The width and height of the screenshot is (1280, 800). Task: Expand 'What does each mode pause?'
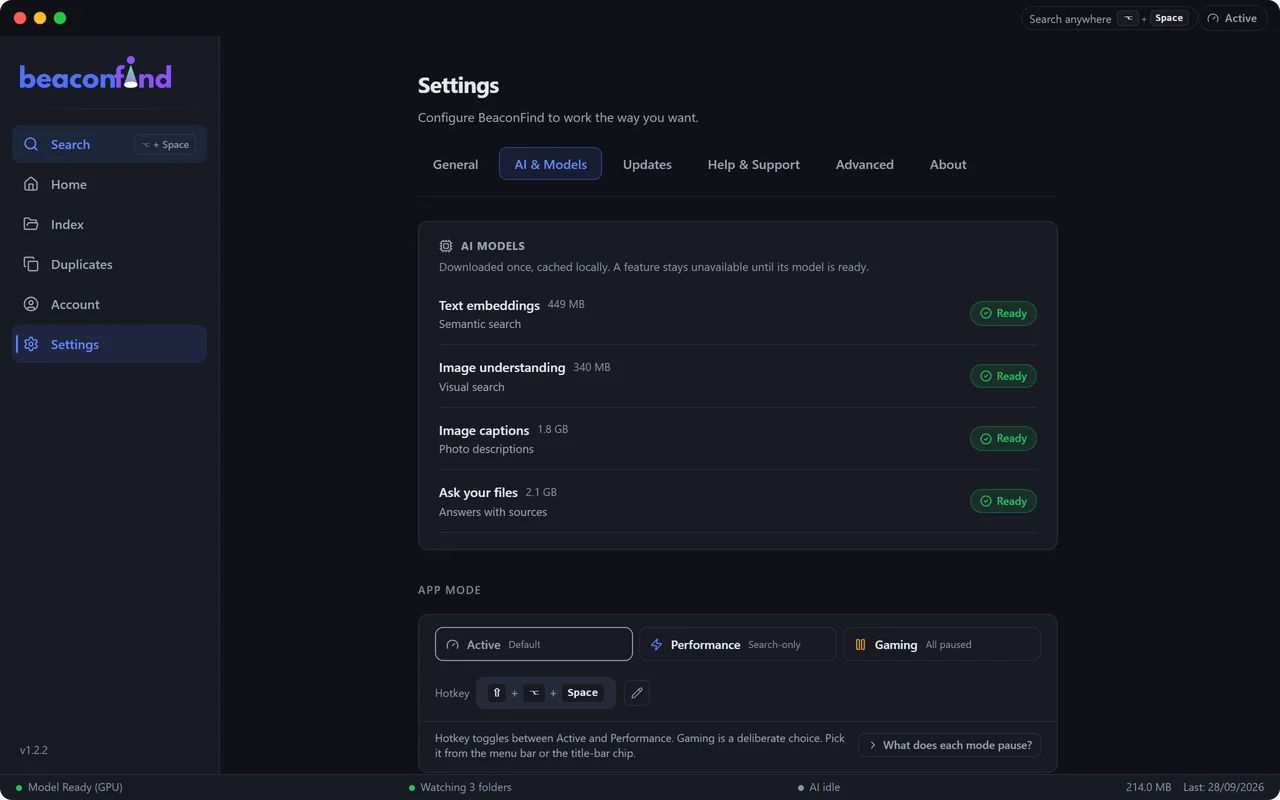click(x=950, y=745)
